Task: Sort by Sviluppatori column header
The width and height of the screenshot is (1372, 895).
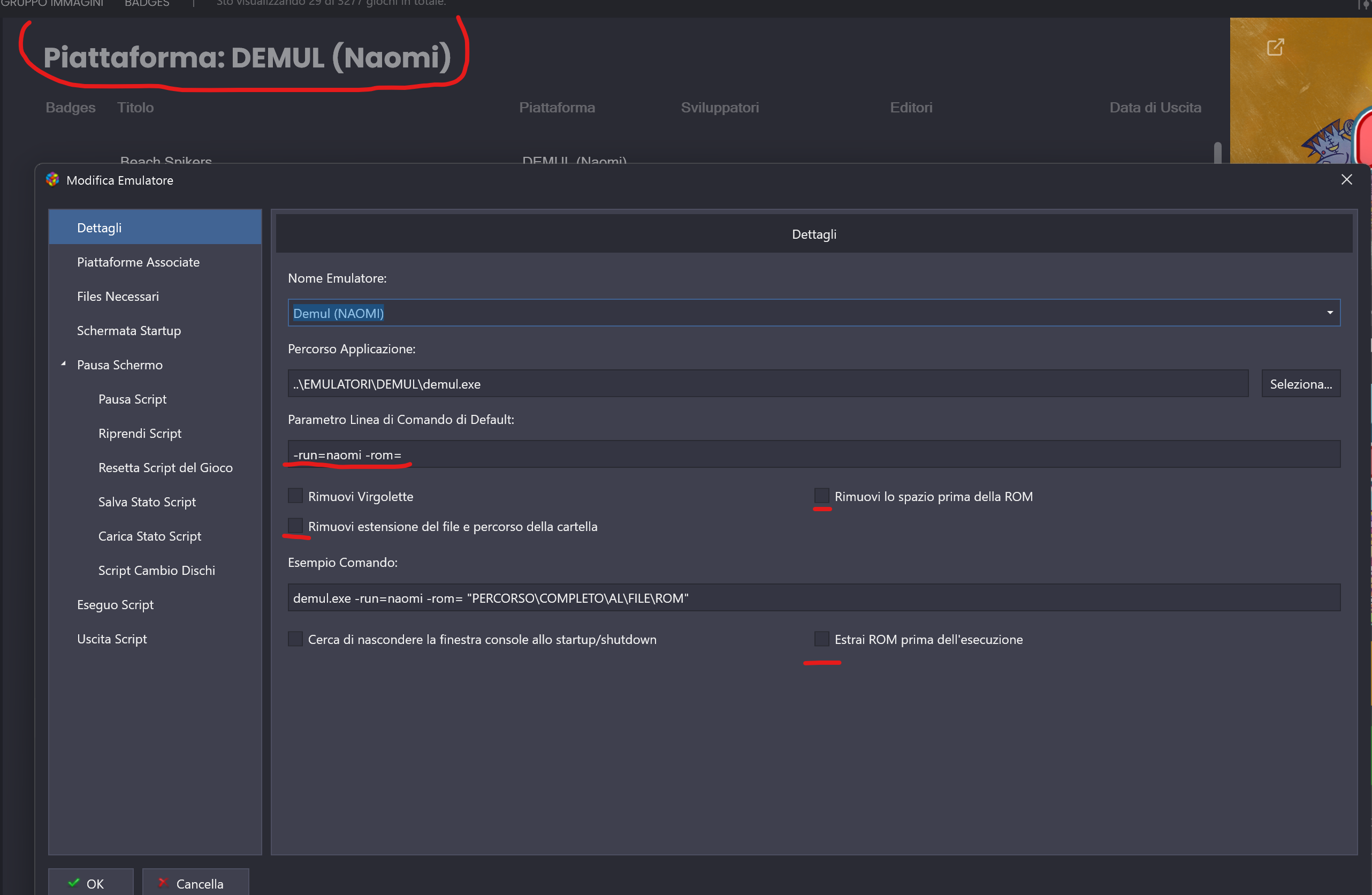Action: (719, 107)
